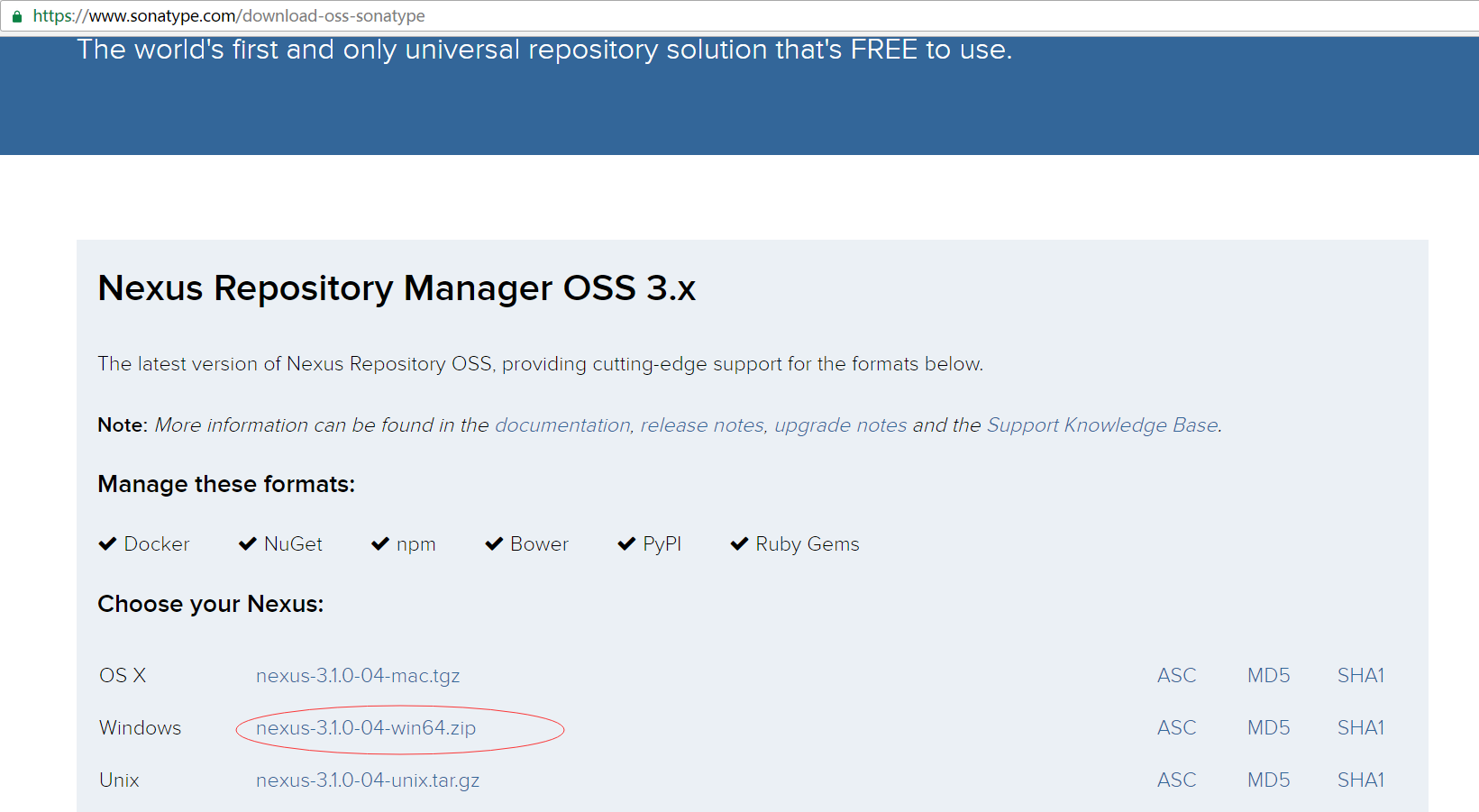Open the SHA1 checksum for OS X

coord(1361,676)
